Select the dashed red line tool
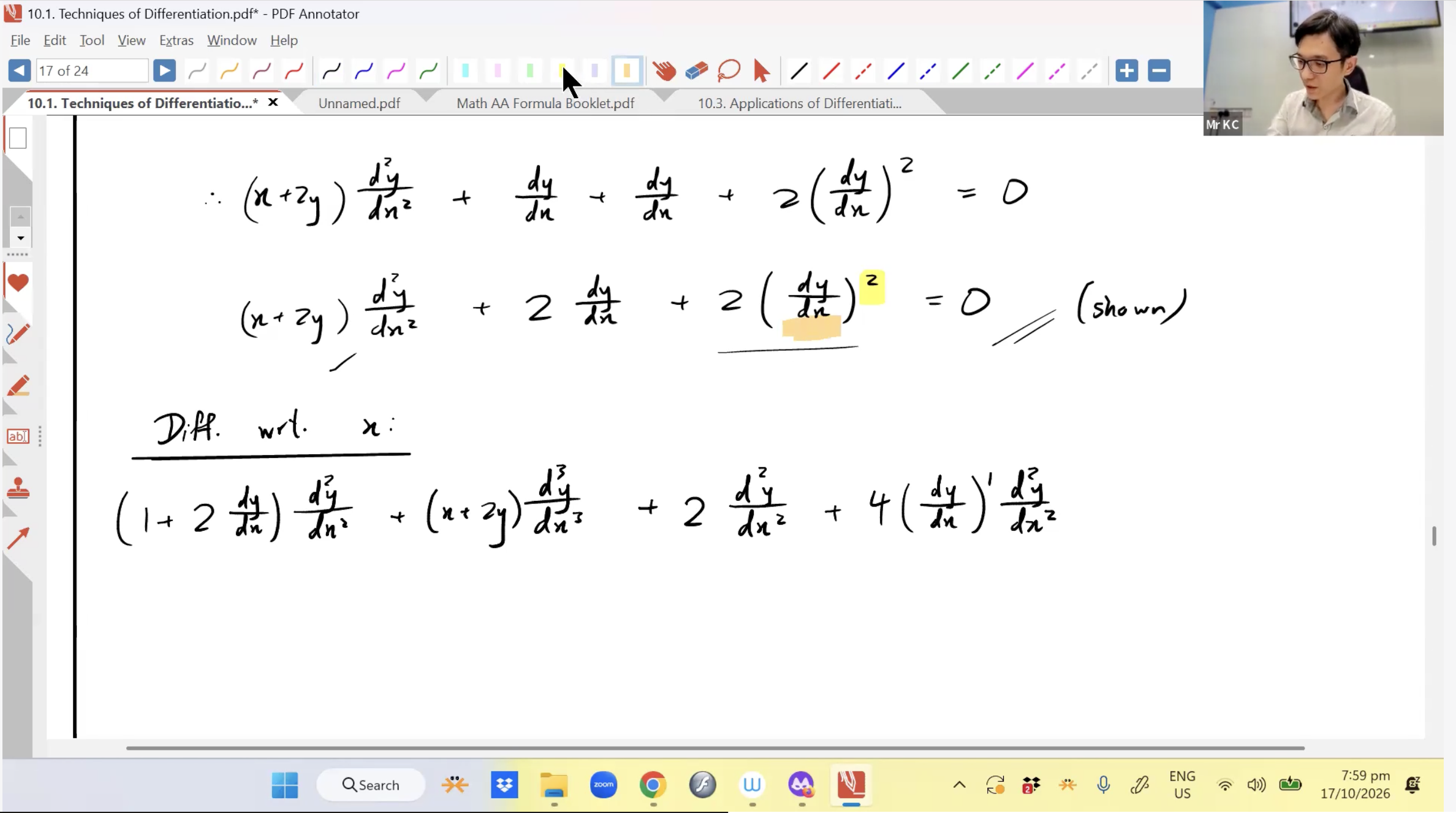Image resolution: width=1456 pixels, height=813 pixels. (x=863, y=71)
